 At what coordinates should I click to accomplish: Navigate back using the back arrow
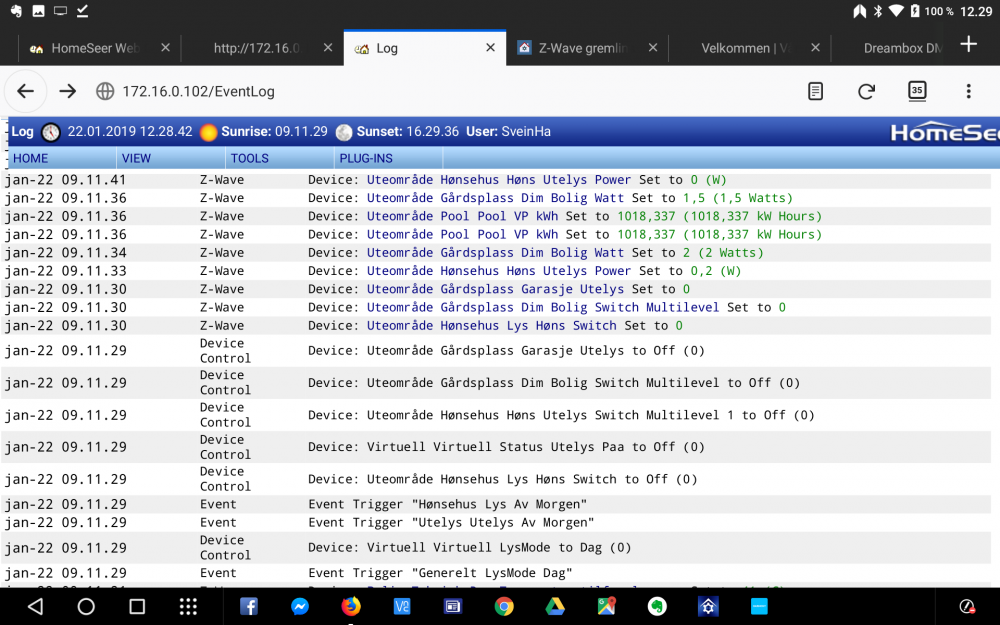coord(25,90)
